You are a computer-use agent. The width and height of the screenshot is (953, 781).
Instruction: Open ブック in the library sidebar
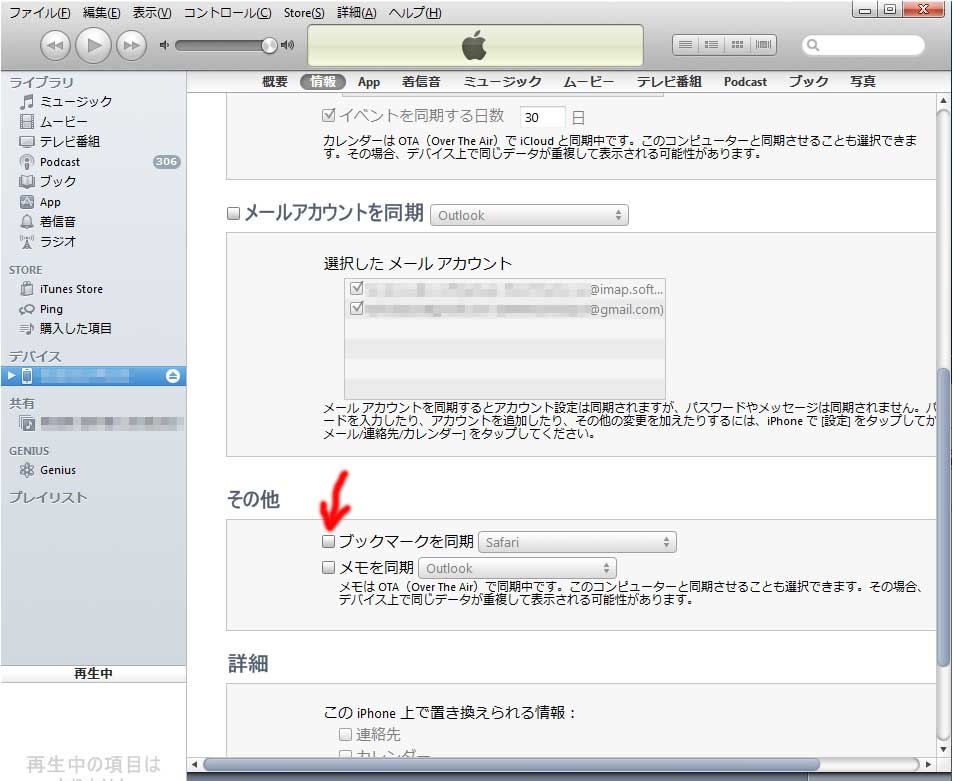click(58, 181)
